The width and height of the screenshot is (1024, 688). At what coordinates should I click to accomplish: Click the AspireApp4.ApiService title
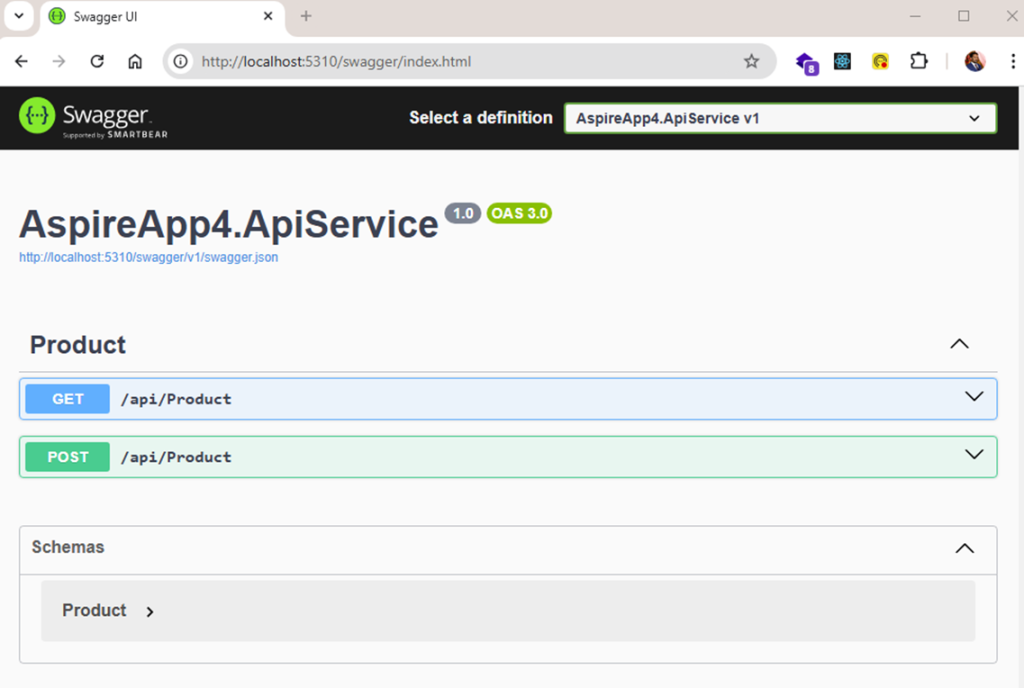point(229,225)
